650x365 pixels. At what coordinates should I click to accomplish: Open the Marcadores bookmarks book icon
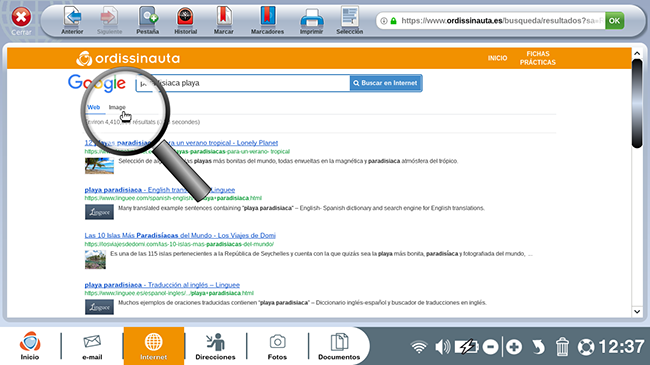click(267, 17)
